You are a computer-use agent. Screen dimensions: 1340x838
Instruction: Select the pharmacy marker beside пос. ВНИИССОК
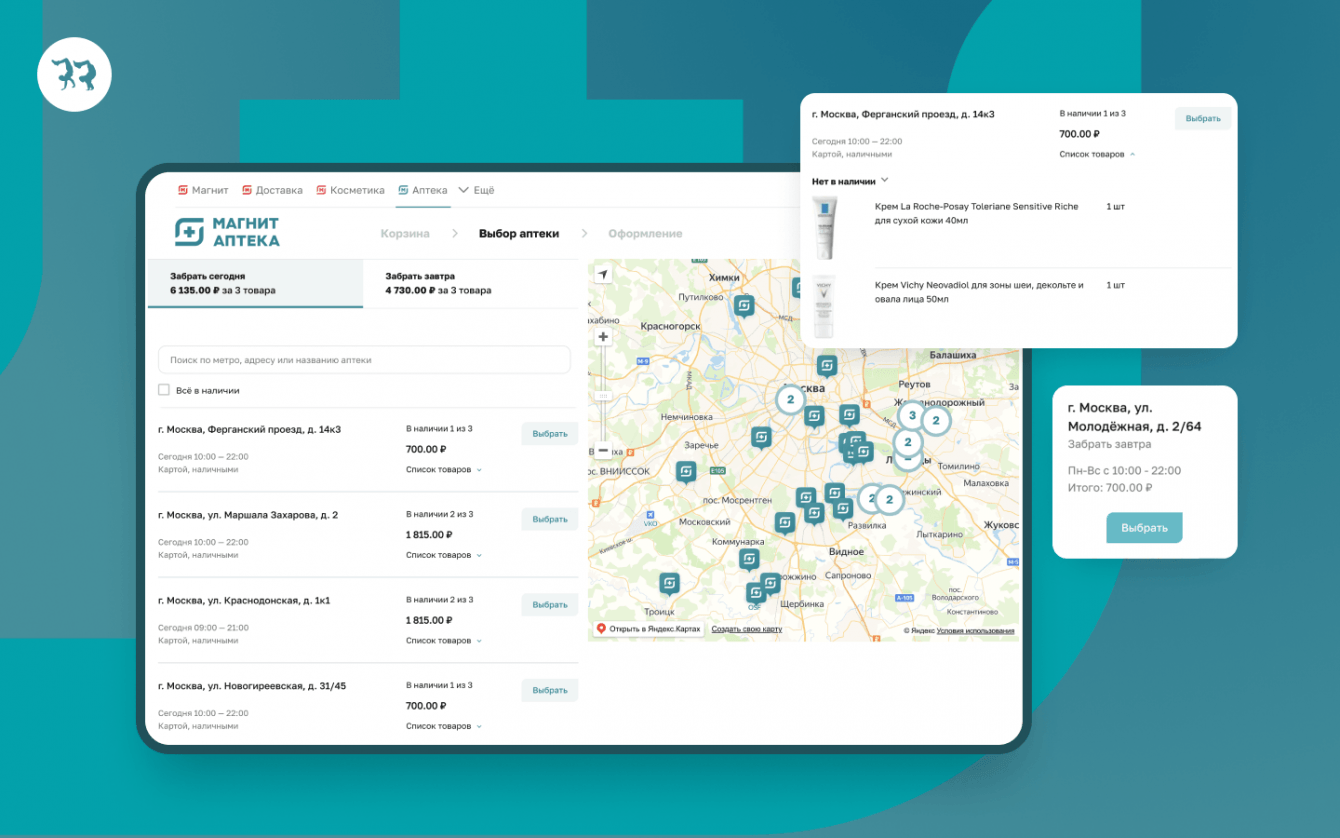tap(686, 472)
